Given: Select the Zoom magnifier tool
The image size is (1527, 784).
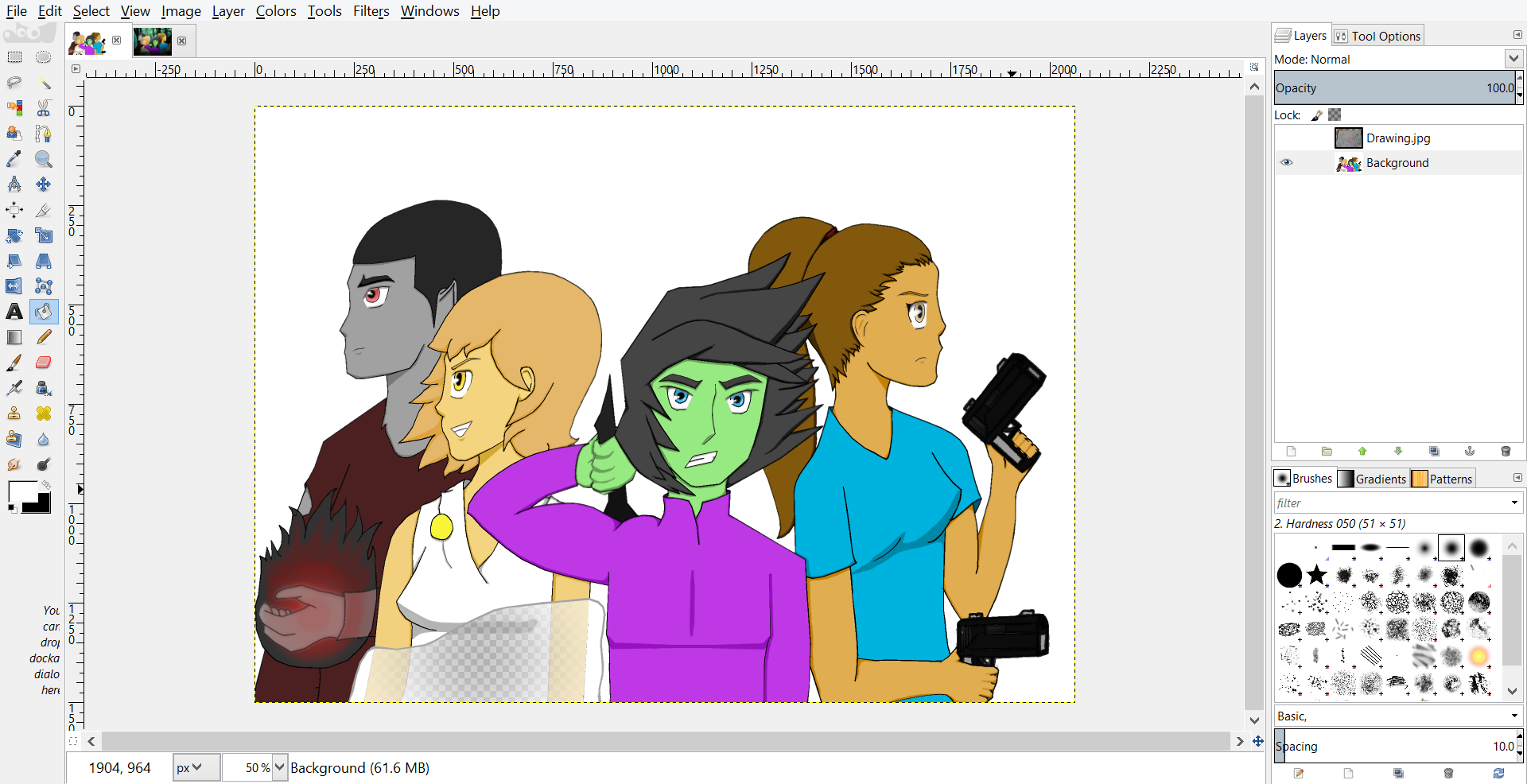Looking at the screenshot, I should coord(43,159).
